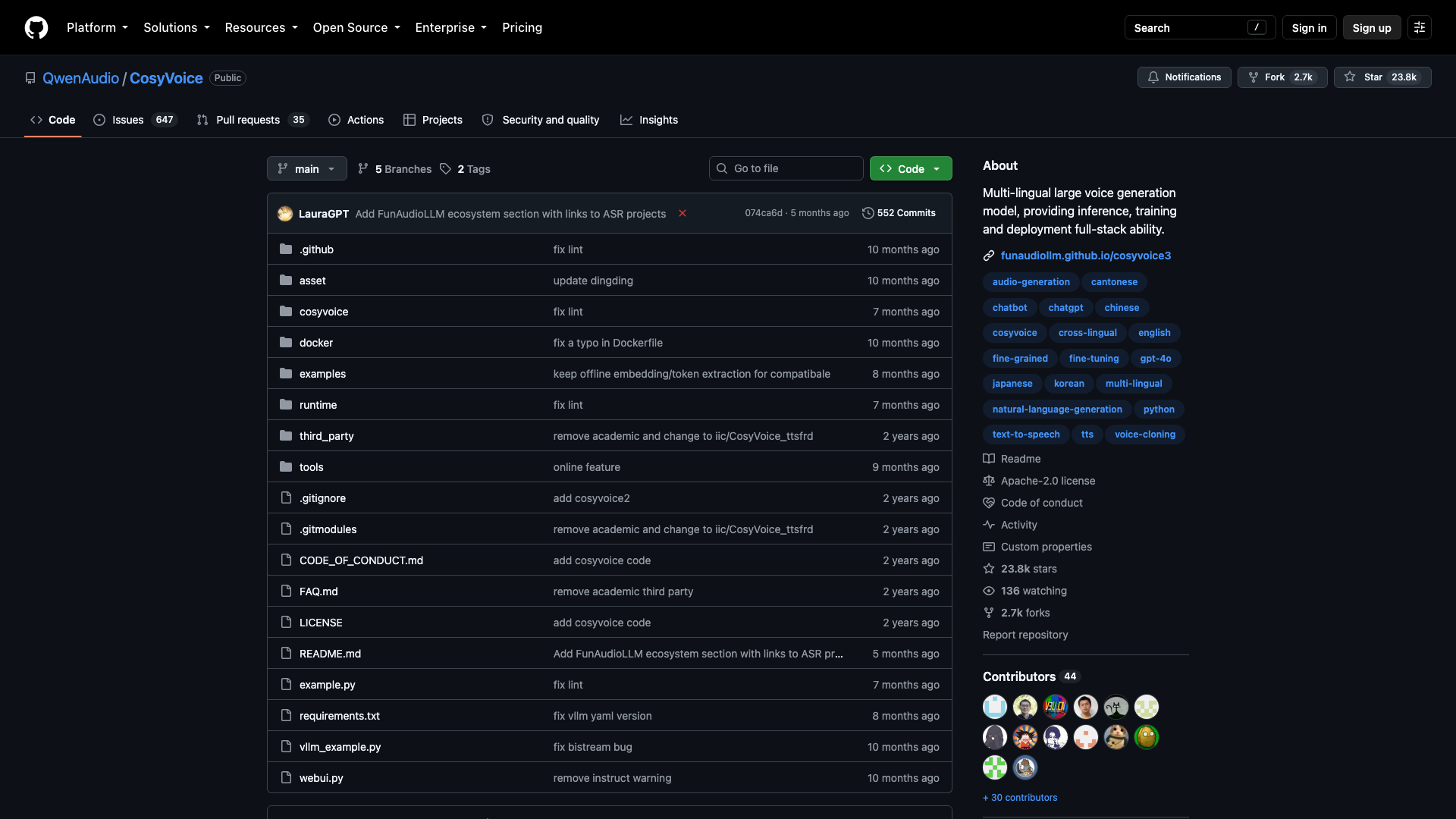Select the Code tab
The image size is (1456, 819).
53,120
